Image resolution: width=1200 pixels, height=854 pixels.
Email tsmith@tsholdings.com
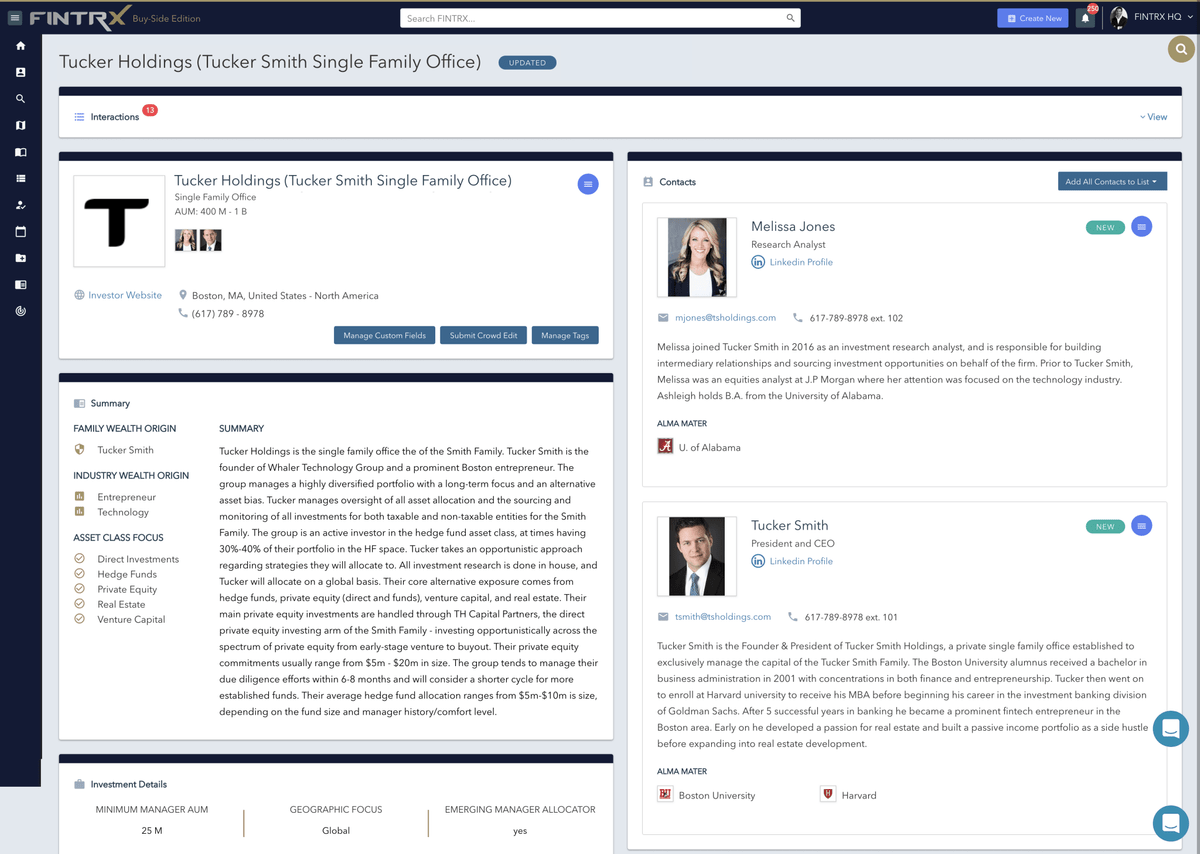[723, 617]
